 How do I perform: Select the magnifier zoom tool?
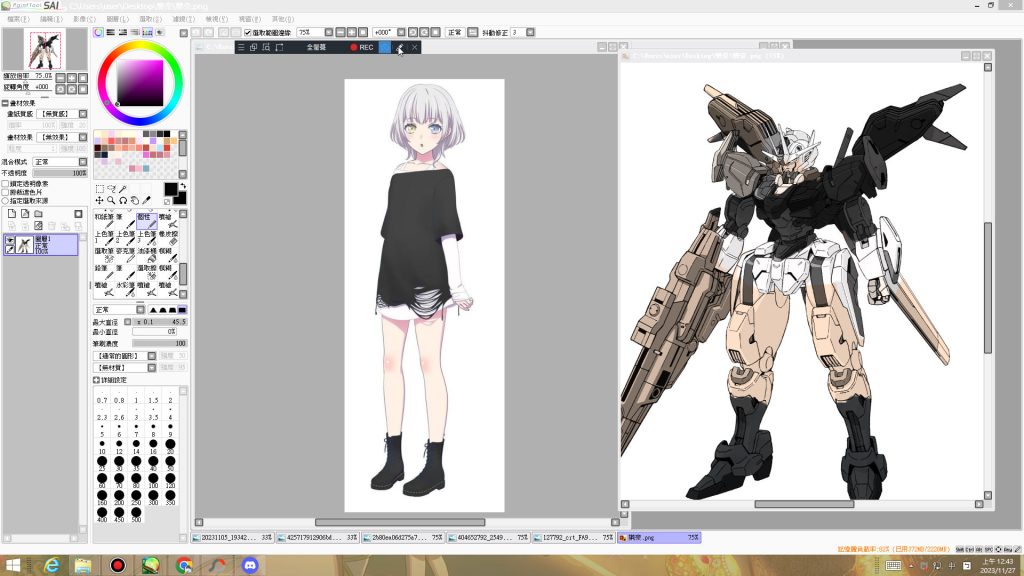111,200
